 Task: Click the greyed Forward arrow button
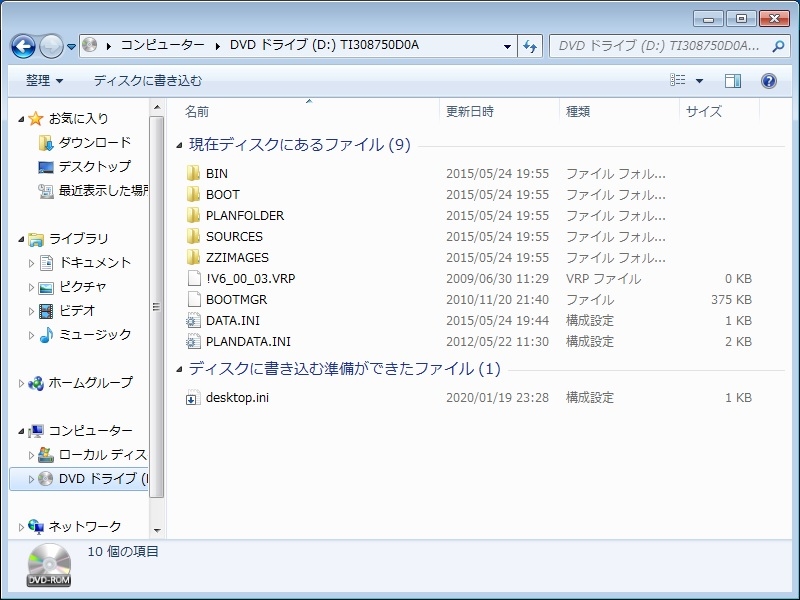51,46
